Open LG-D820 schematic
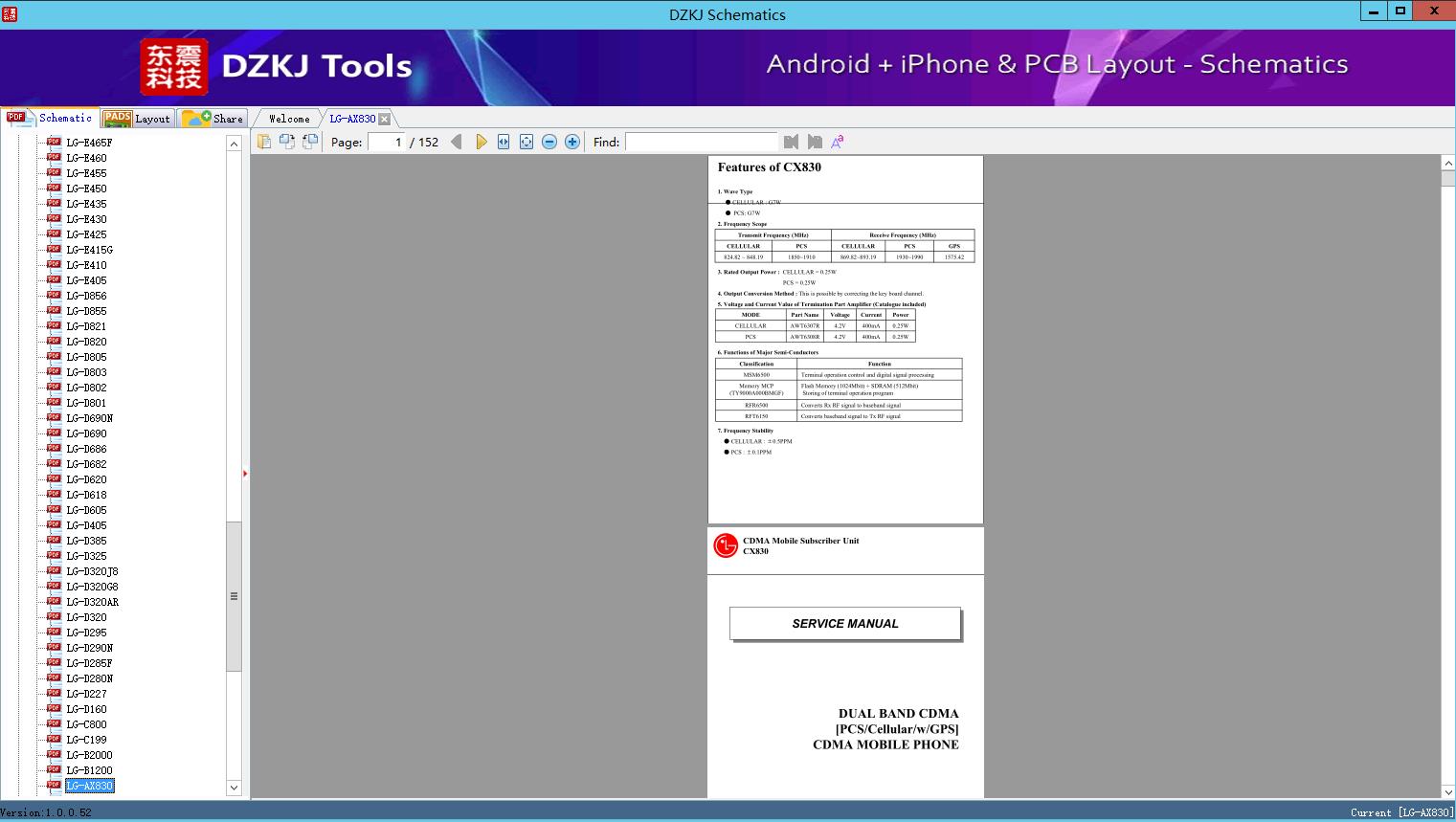The image size is (1456, 822). point(86,342)
